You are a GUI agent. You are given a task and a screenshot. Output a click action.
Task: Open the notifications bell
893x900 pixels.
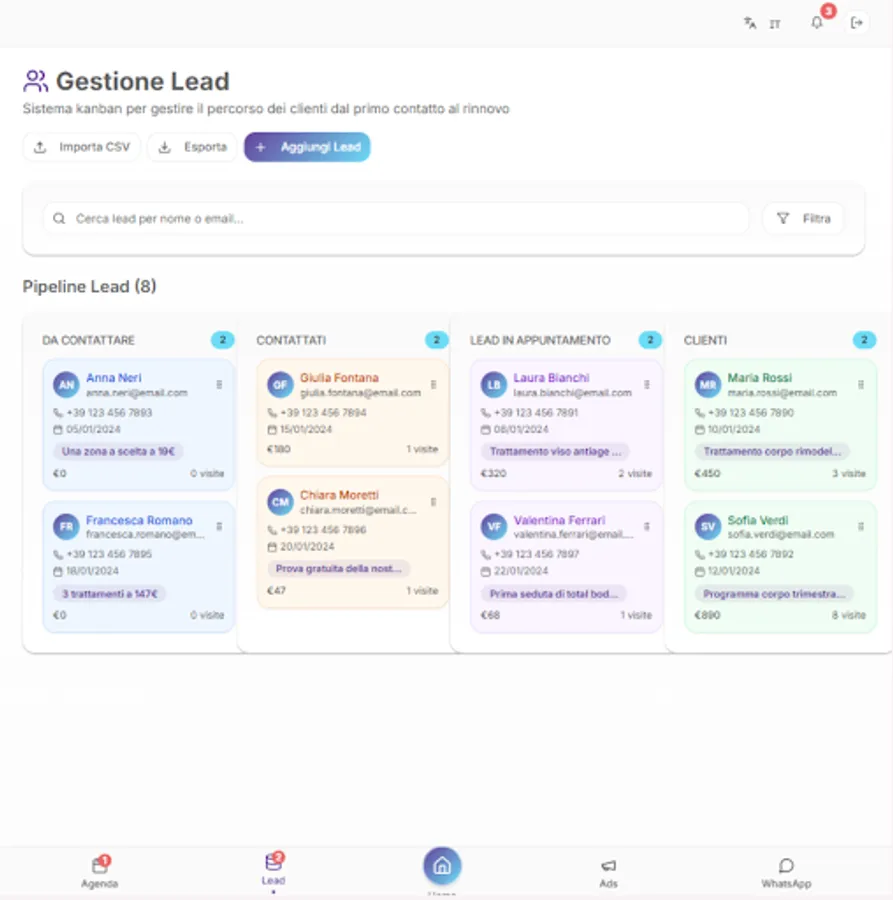coord(816,22)
